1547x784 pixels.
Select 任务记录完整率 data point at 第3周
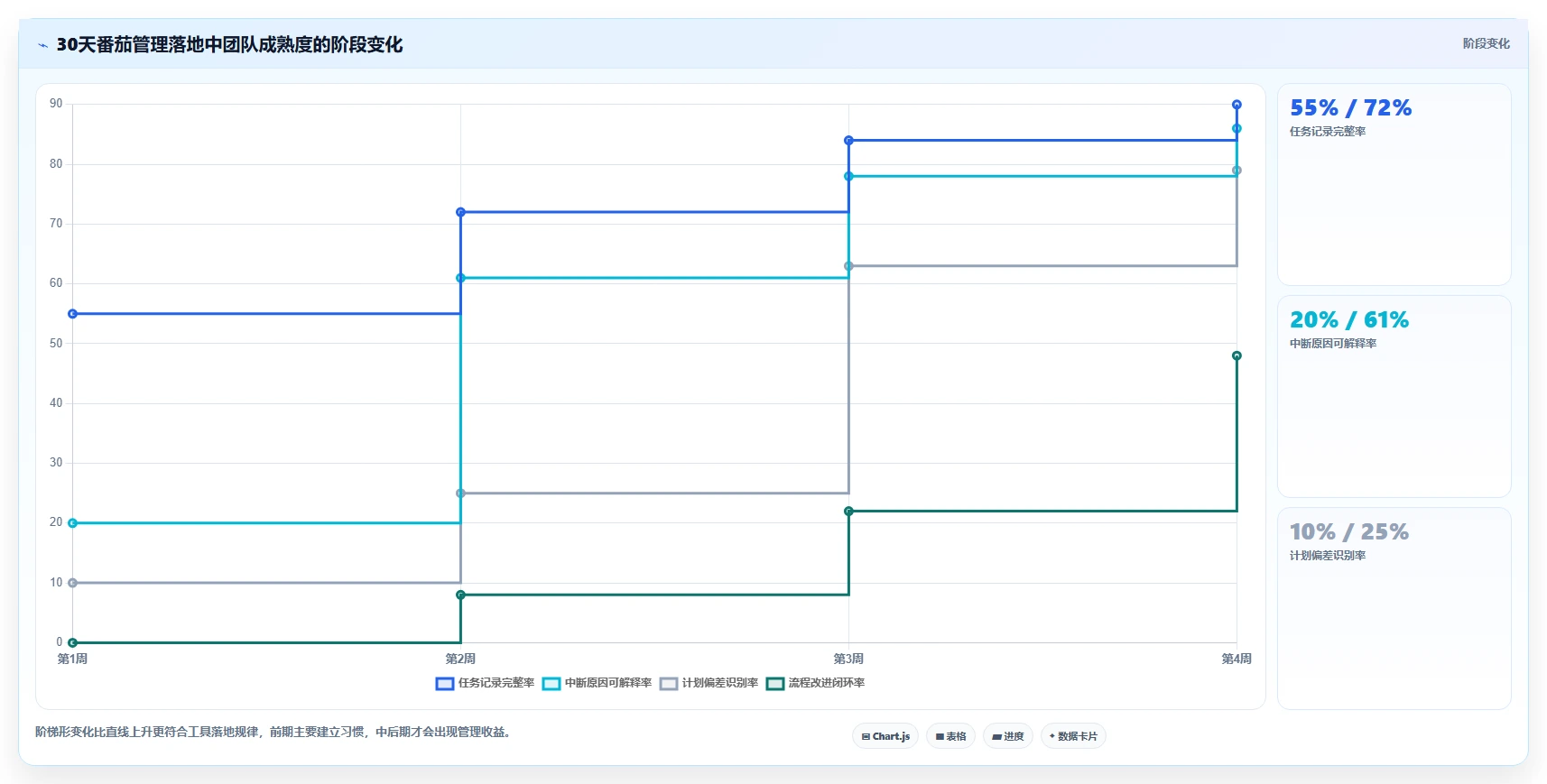click(848, 141)
